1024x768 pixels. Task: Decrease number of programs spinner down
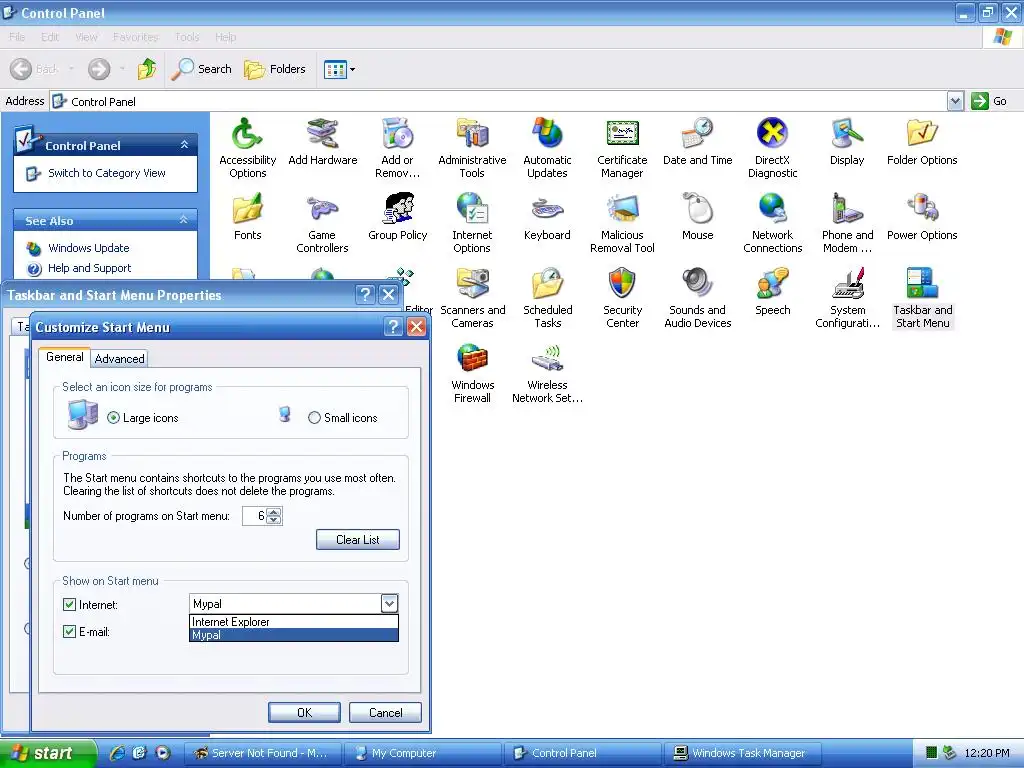[274, 520]
